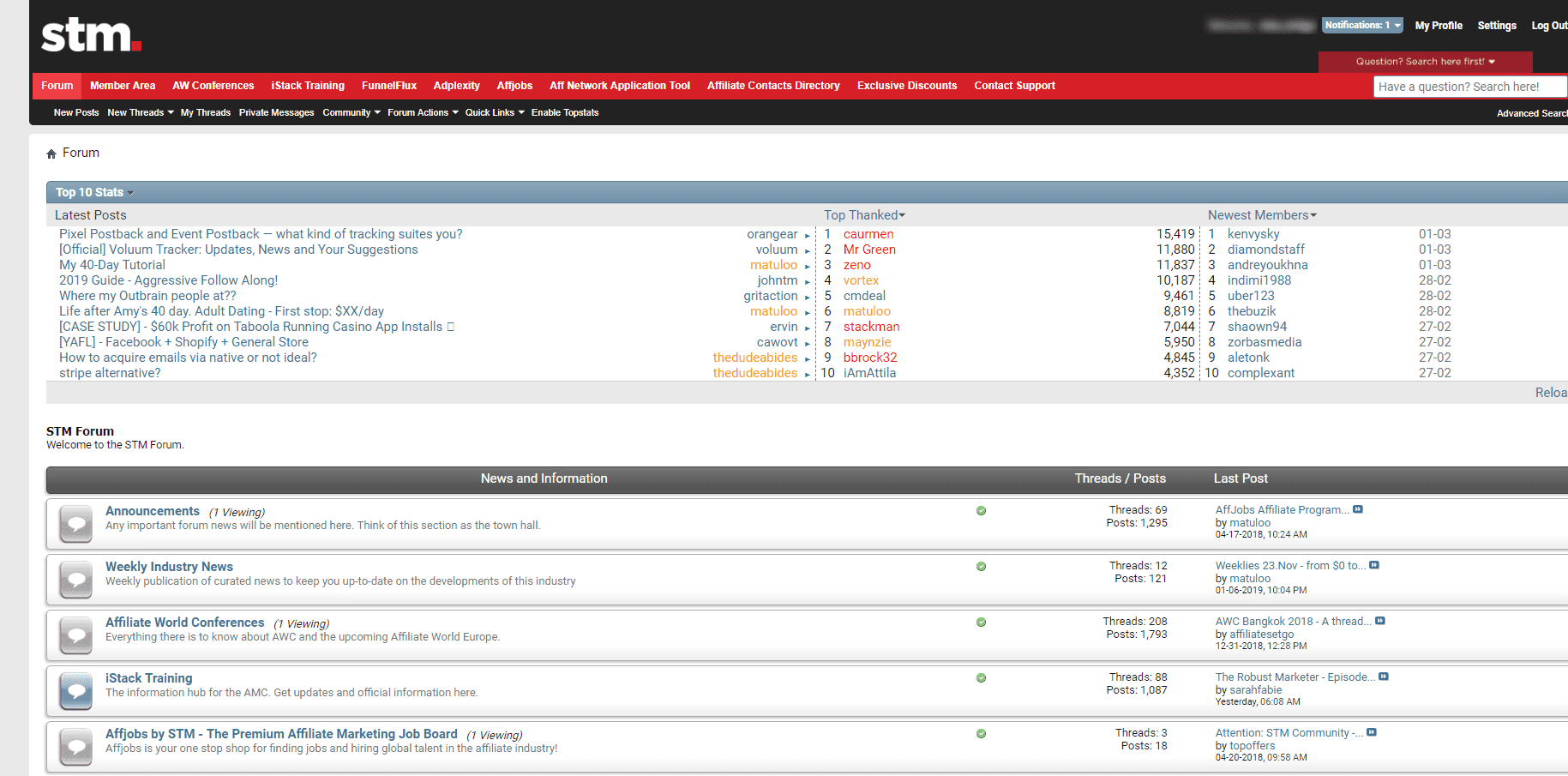Click Enable Topstats link
This screenshot has width=1568, height=776.
[565, 112]
